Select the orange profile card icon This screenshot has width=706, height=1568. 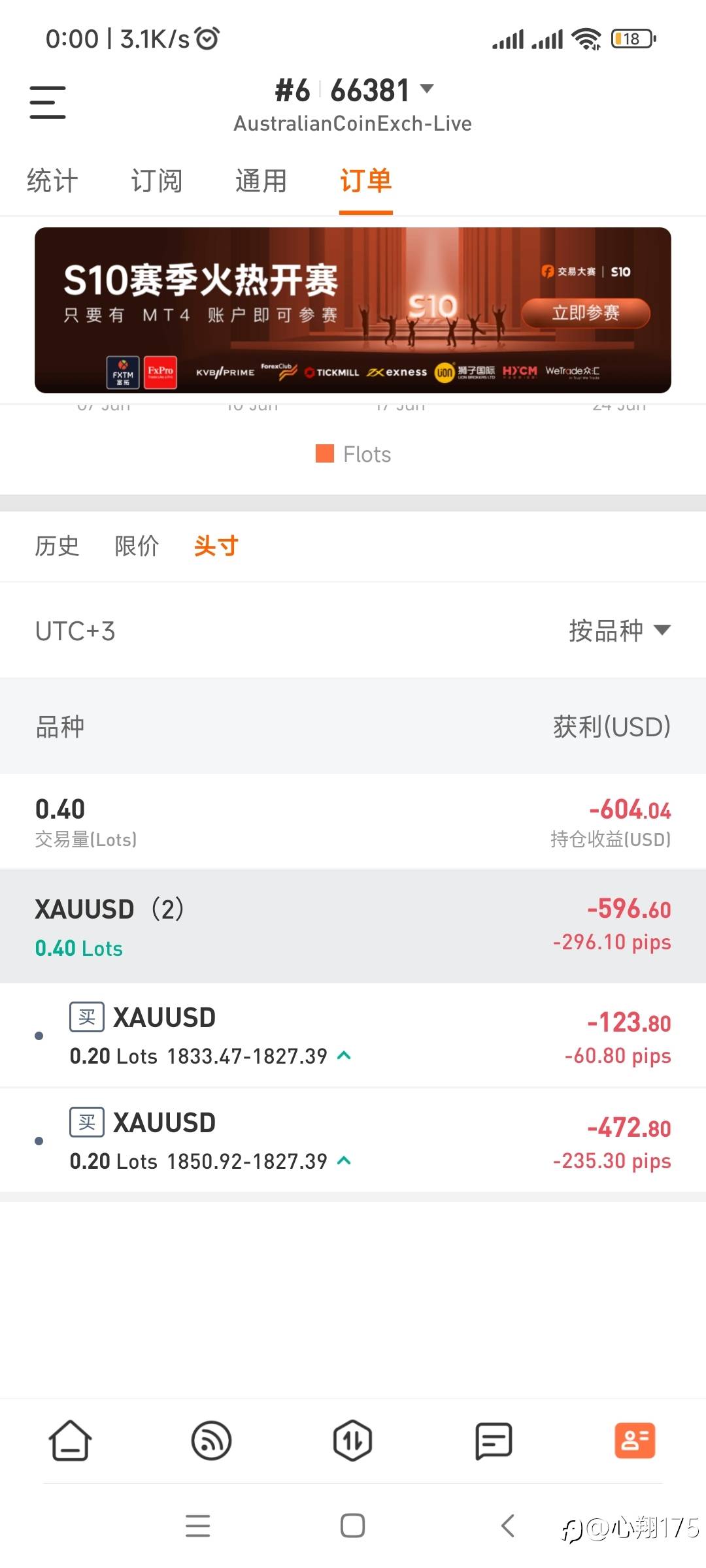(635, 1441)
